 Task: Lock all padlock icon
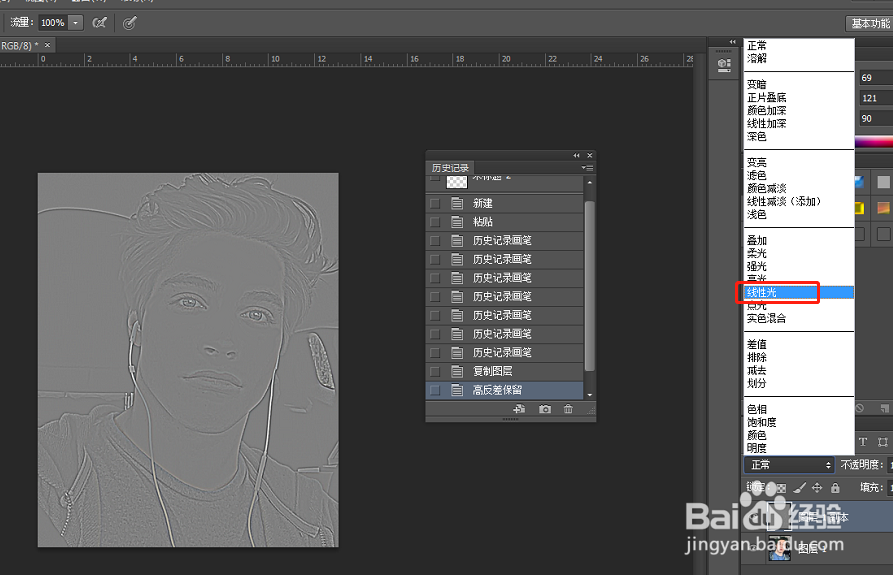click(835, 487)
